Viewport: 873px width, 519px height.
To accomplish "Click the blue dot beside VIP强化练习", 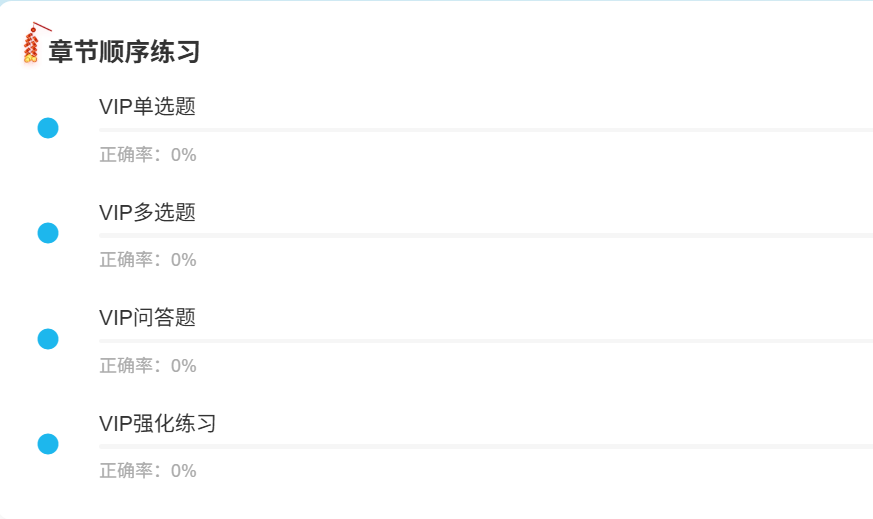I will point(48,444).
